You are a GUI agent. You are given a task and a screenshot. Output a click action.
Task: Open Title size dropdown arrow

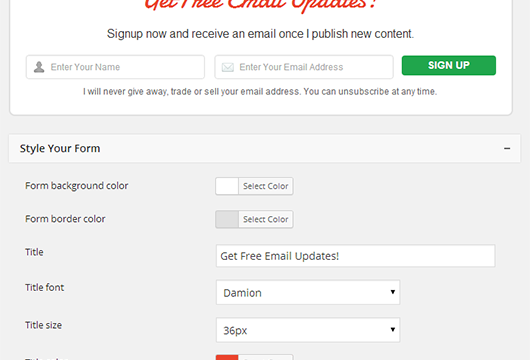(x=392, y=330)
